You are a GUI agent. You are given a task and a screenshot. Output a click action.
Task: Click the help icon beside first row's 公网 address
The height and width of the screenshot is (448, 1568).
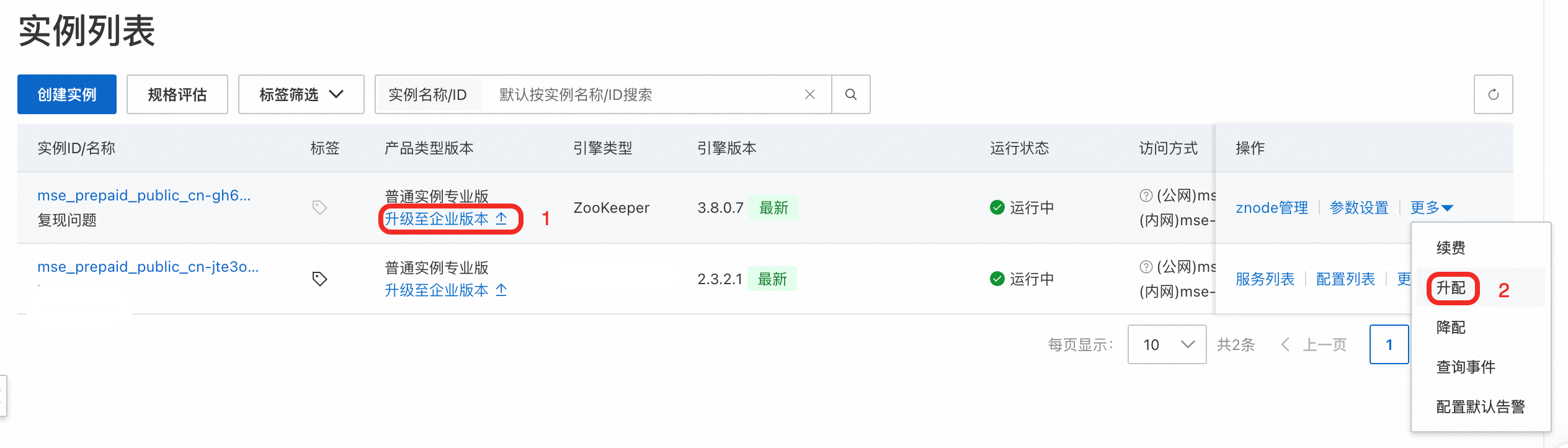pyautogui.click(x=1146, y=195)
